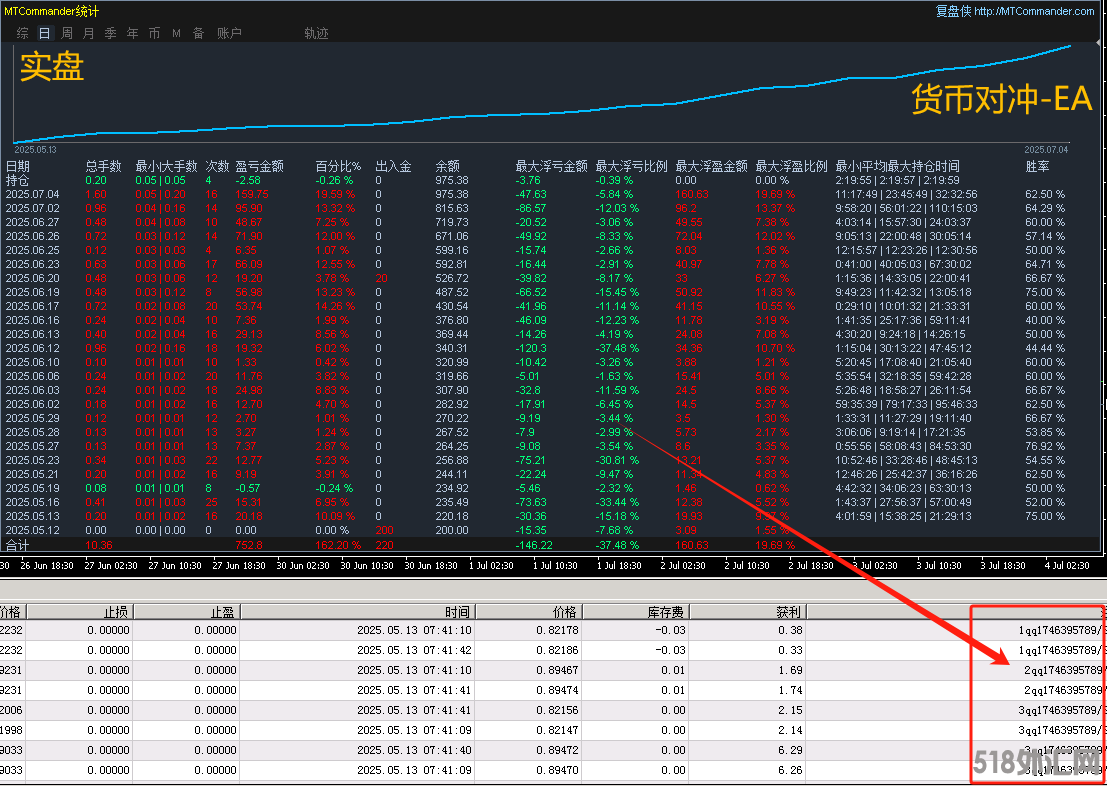Click the 日期 column header
This screenshot has height=786, width=1107.
click(x=19, y=167)
